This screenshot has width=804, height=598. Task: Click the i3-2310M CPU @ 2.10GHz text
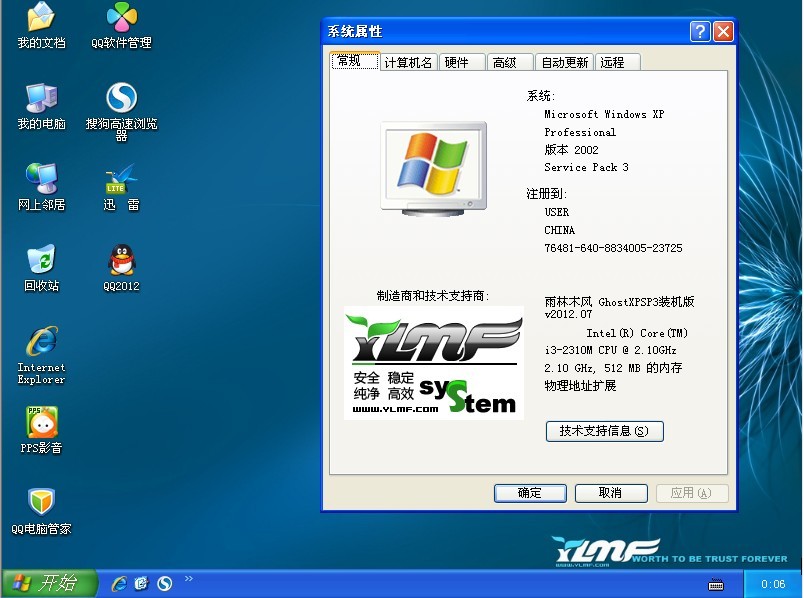(x=610, y=350)
